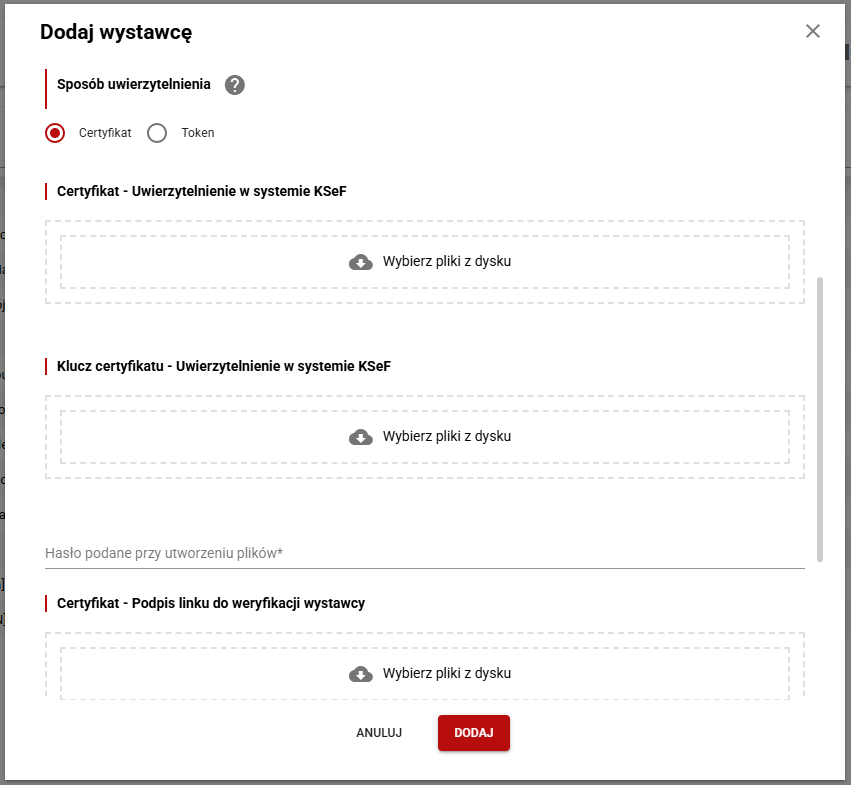Click the Token option label text

tap(198, 133)
